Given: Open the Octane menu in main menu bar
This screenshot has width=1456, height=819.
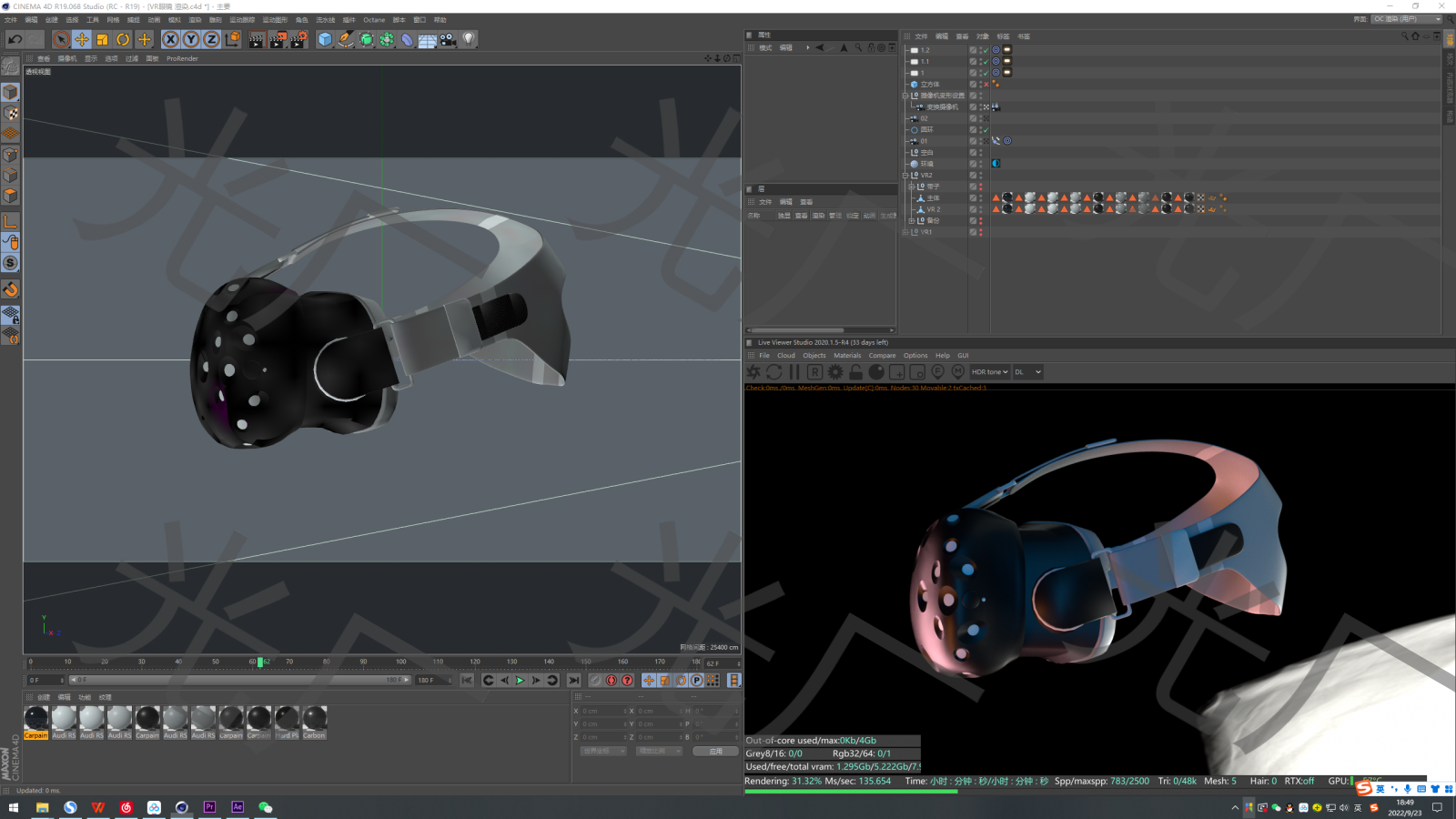Looking at the screenshot, I should (374, 20).
